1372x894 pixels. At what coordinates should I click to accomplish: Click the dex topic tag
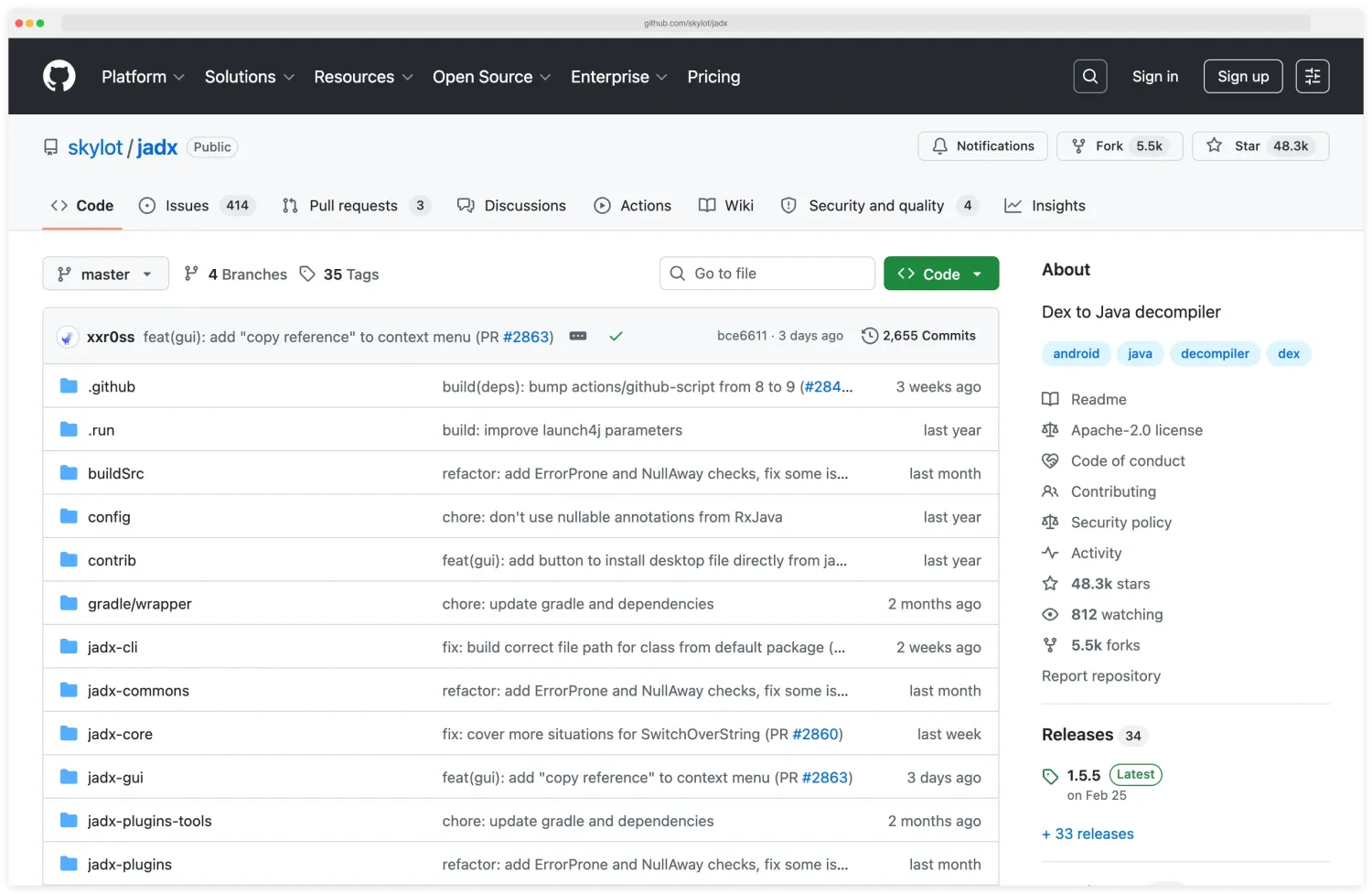pos(1289,354)
